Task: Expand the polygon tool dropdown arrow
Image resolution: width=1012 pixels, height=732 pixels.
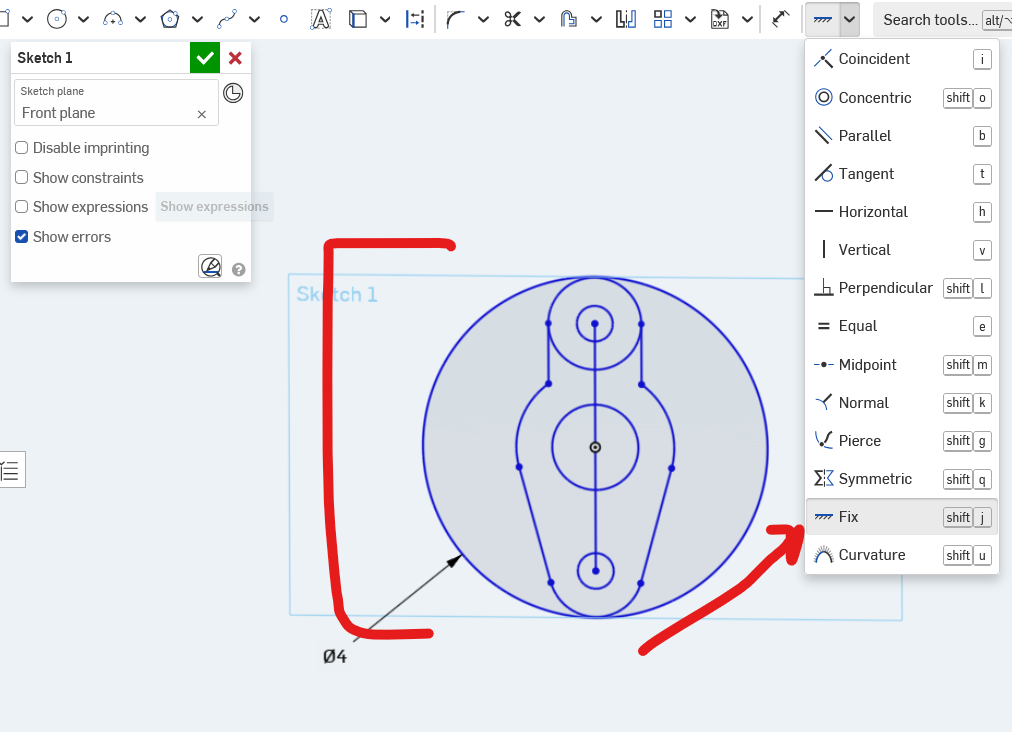Action: [x=197, y=19]
